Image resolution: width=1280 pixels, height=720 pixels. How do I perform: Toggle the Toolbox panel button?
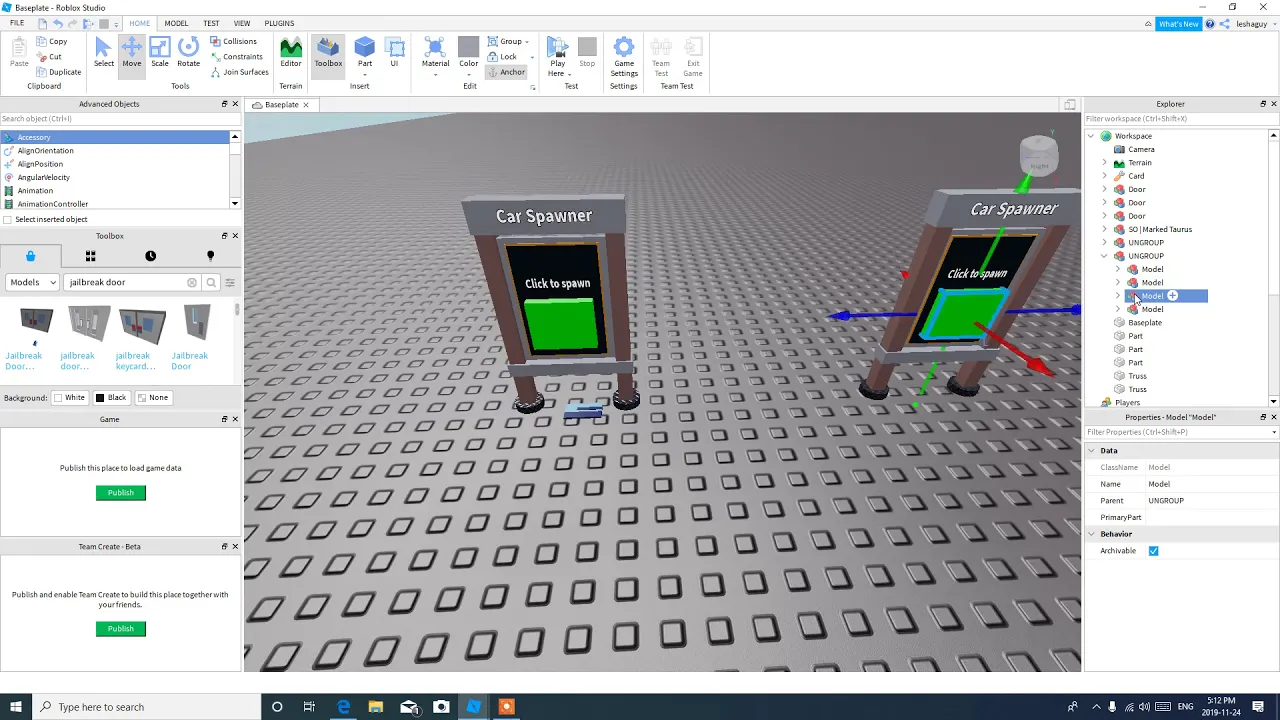[328, 53]
